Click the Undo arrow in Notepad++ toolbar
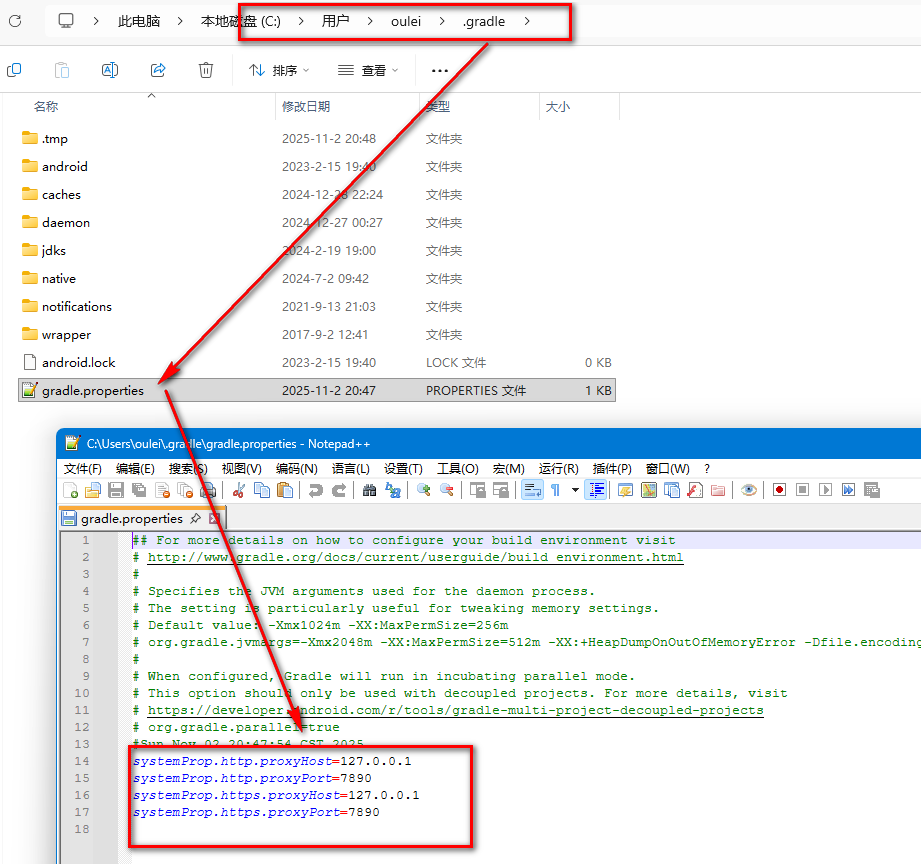 [315, 490]
